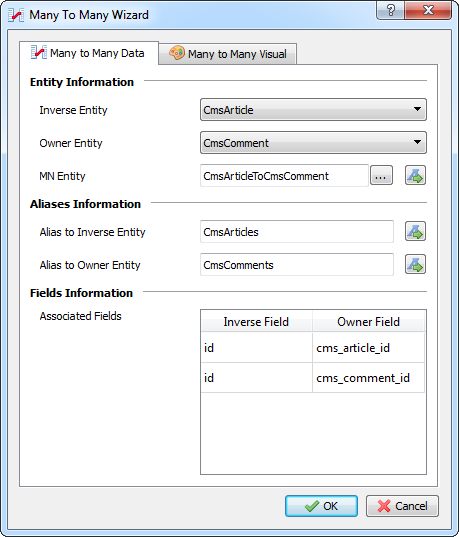Select the Many to Many Data tab

click(89, 53)
